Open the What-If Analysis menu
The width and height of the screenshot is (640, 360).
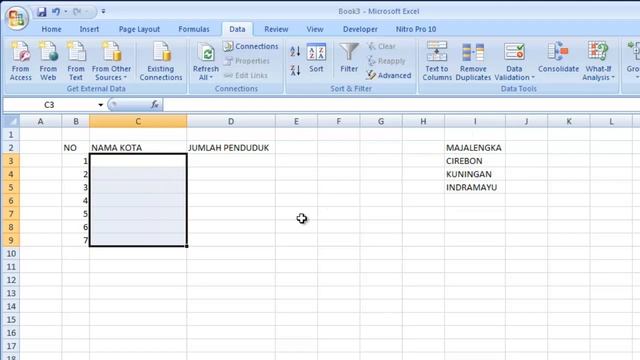point(598,61)
